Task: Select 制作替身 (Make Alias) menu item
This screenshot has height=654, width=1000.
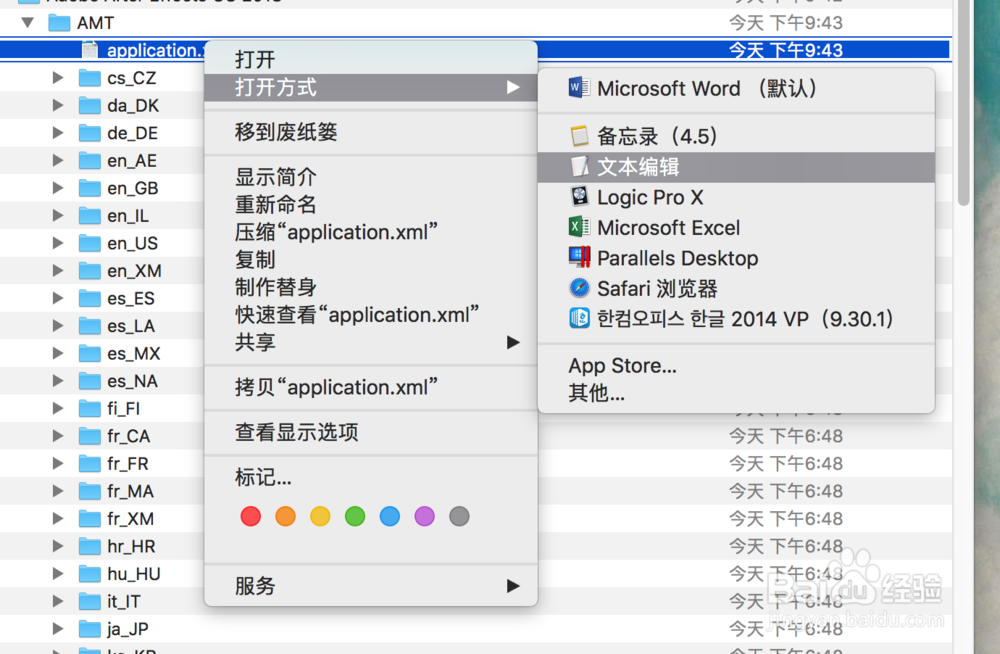Action: coord(371,287)
